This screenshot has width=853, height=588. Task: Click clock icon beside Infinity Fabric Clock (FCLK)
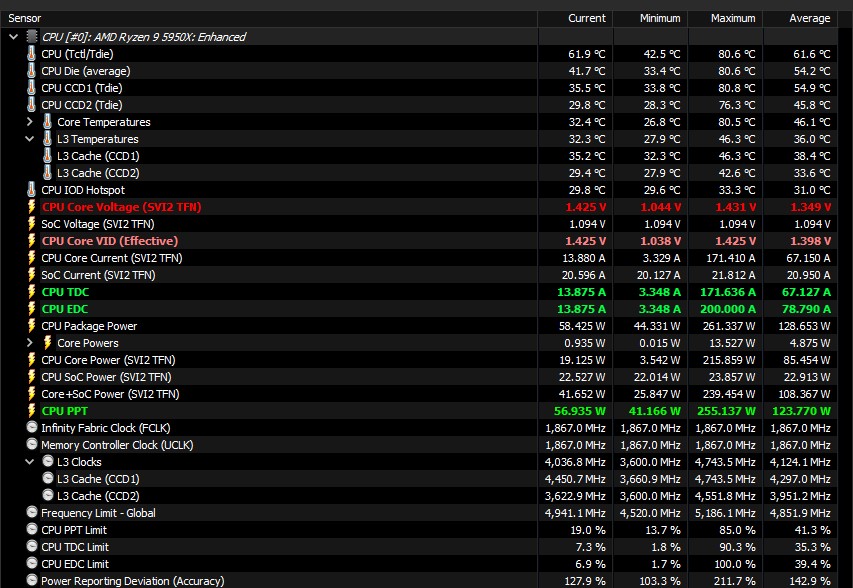tap(32, 427)
